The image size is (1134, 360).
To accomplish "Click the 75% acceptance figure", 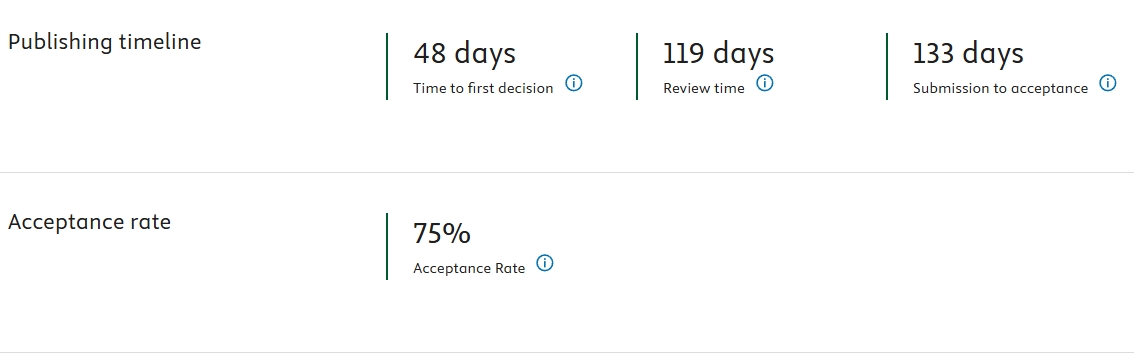I will coord(442,233).
